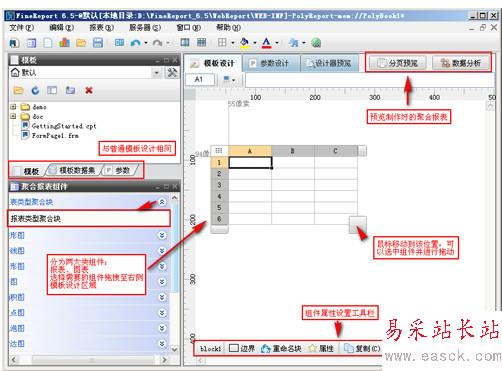Viewport: 502px width, 371px height.
Task: Click the redo arrow icon
Action: click(157, 43)
